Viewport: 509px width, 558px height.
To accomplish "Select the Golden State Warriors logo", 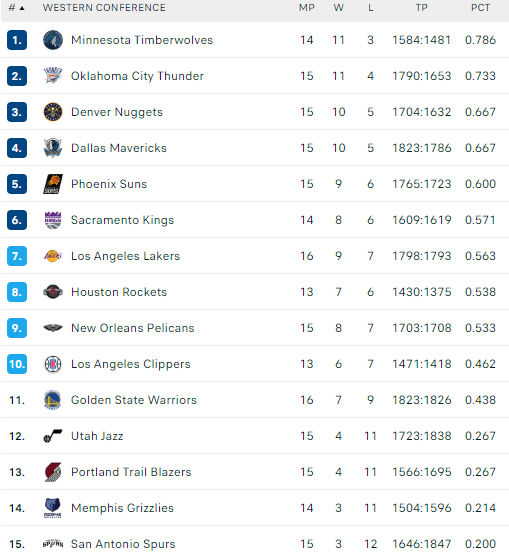I will pyautogui.click(x=53, y=400).
